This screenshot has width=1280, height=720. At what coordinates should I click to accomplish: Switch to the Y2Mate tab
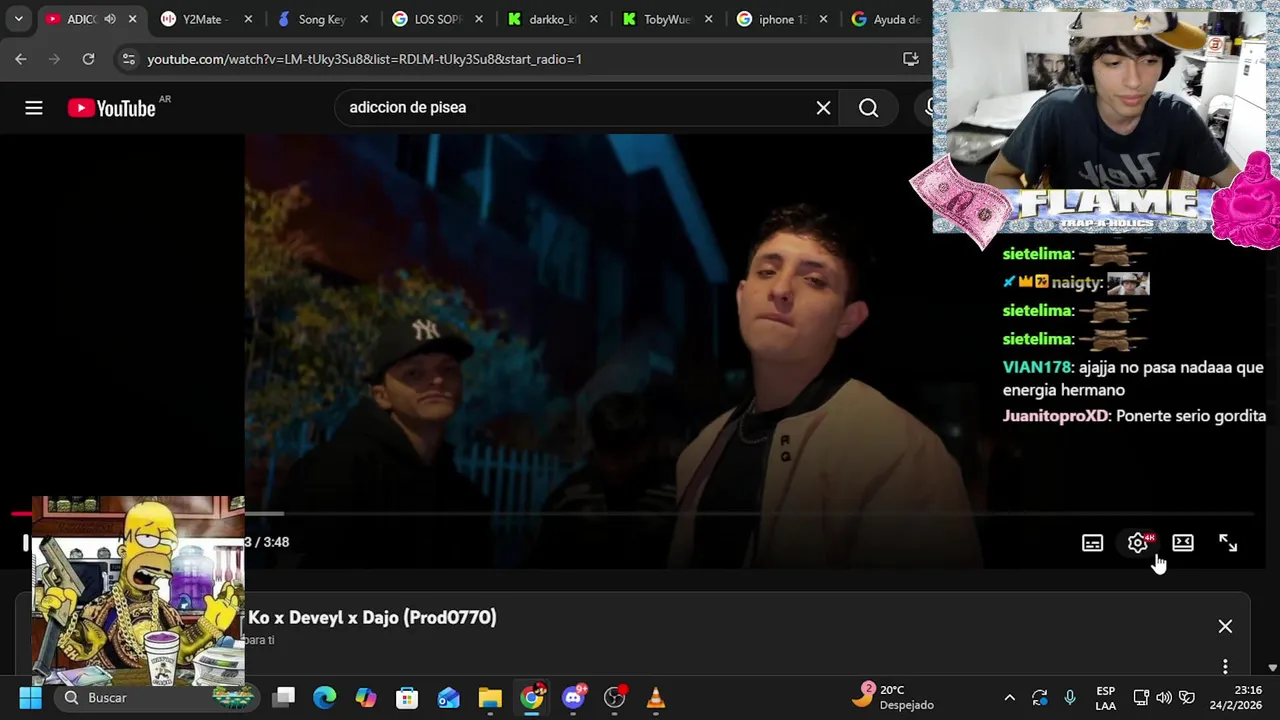click(205, 19)
